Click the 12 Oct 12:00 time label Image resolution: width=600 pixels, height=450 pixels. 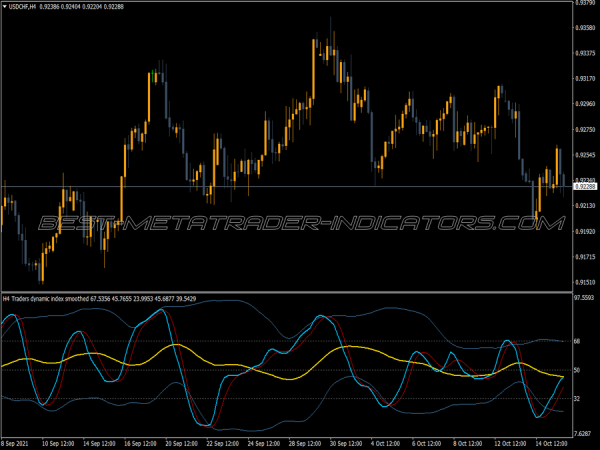coord(510,444)
